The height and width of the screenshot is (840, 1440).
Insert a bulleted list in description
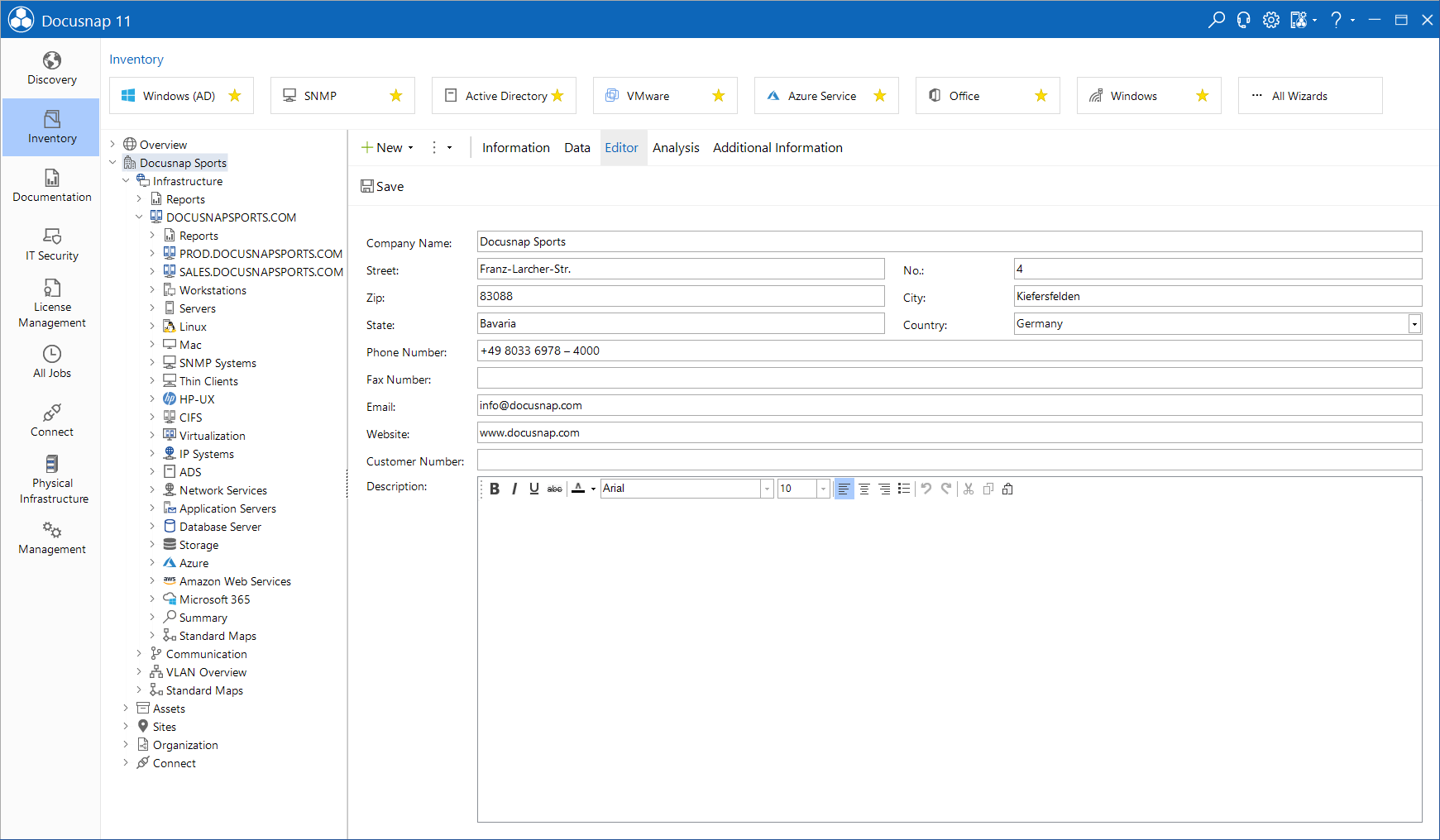pyautogui.click(x=904, y=489)
